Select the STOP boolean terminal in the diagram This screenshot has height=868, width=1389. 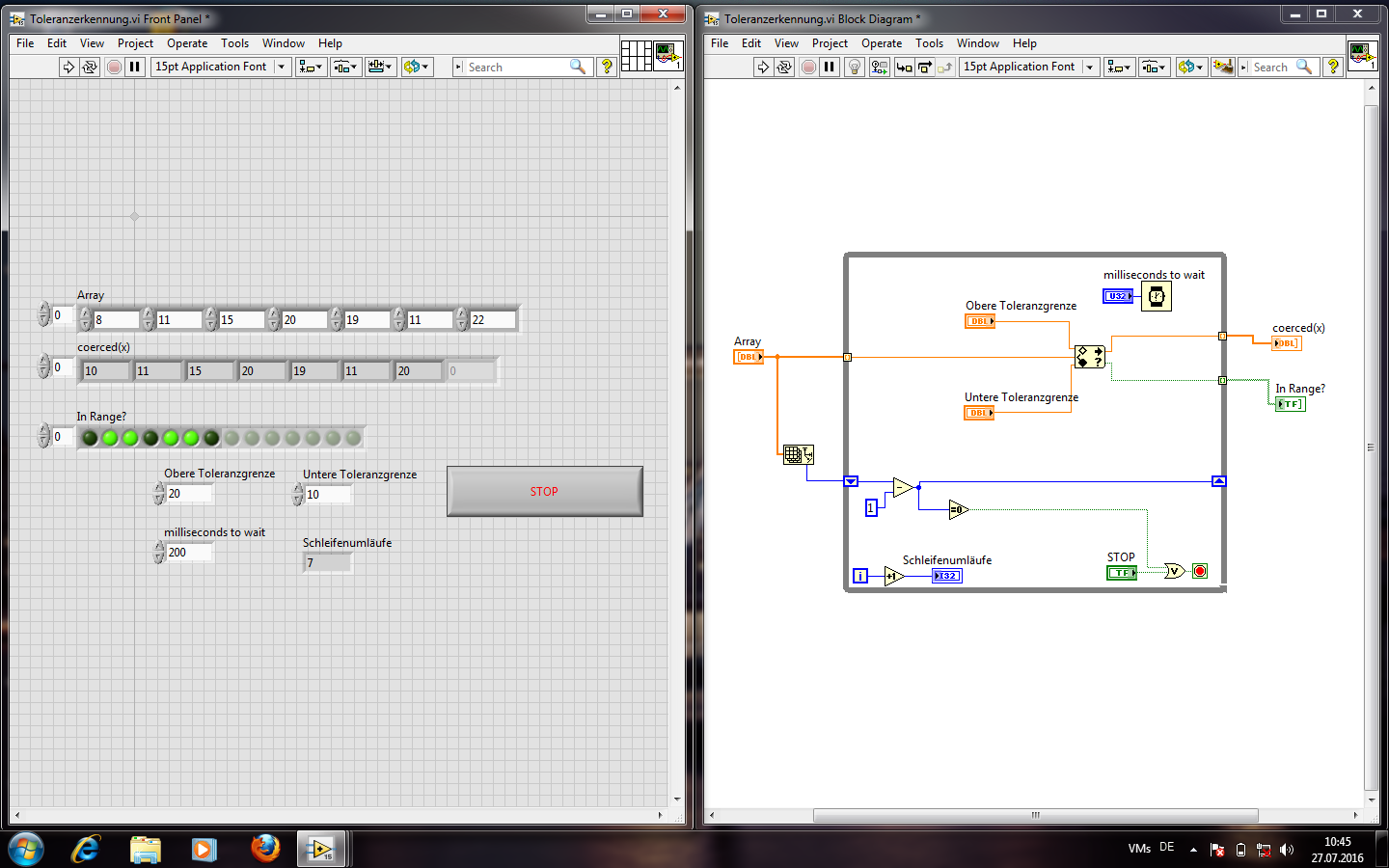coord(1122,573)
